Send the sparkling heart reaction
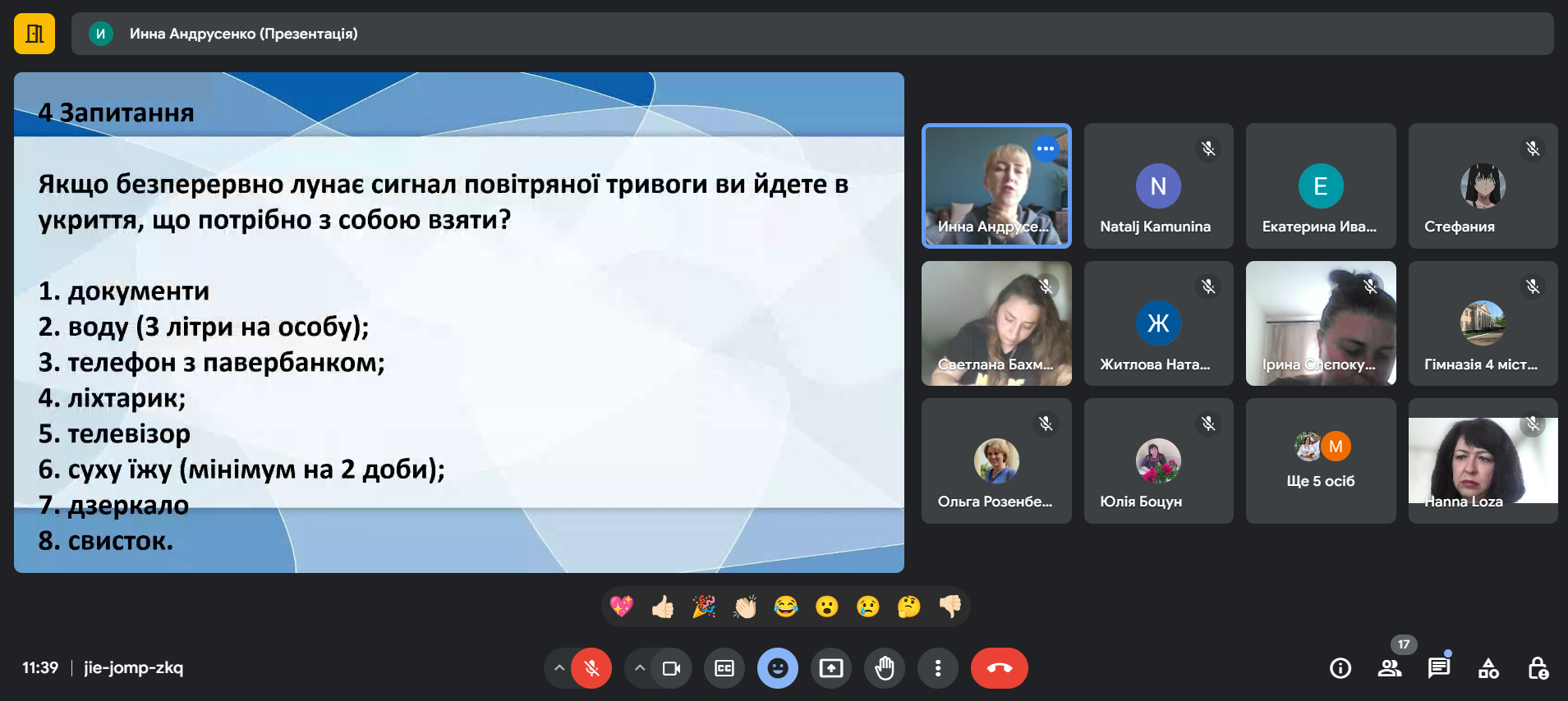1568x701 pixels. tap(622, 607)
